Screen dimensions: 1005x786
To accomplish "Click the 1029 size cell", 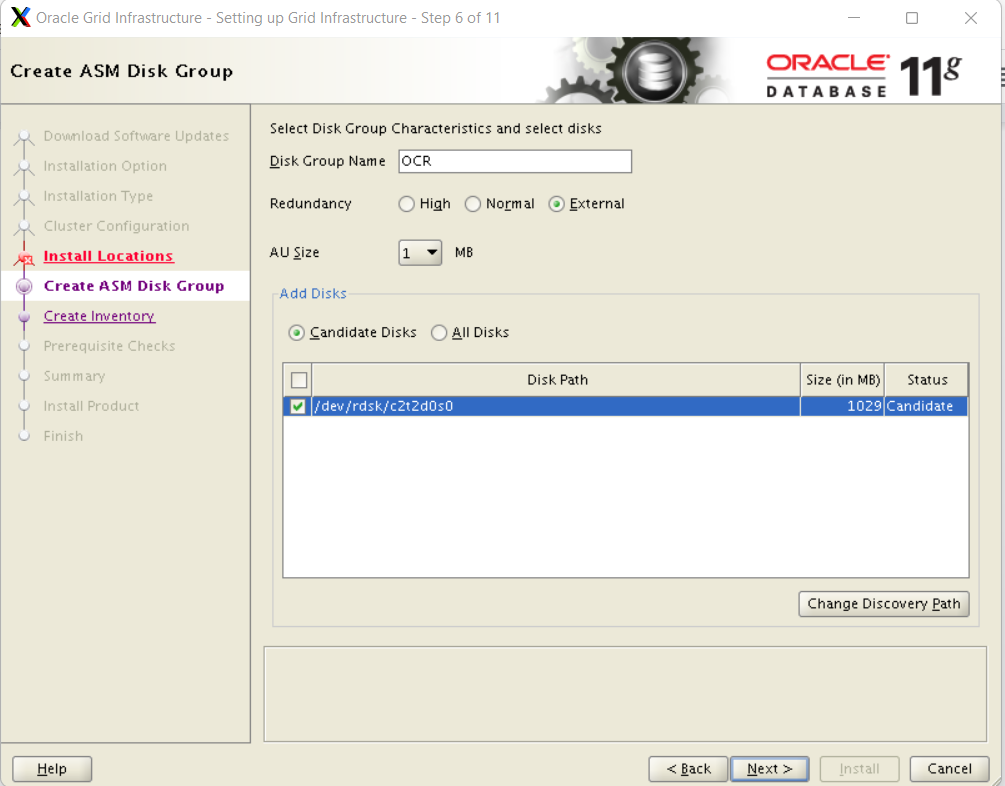I will pos(842,406).
